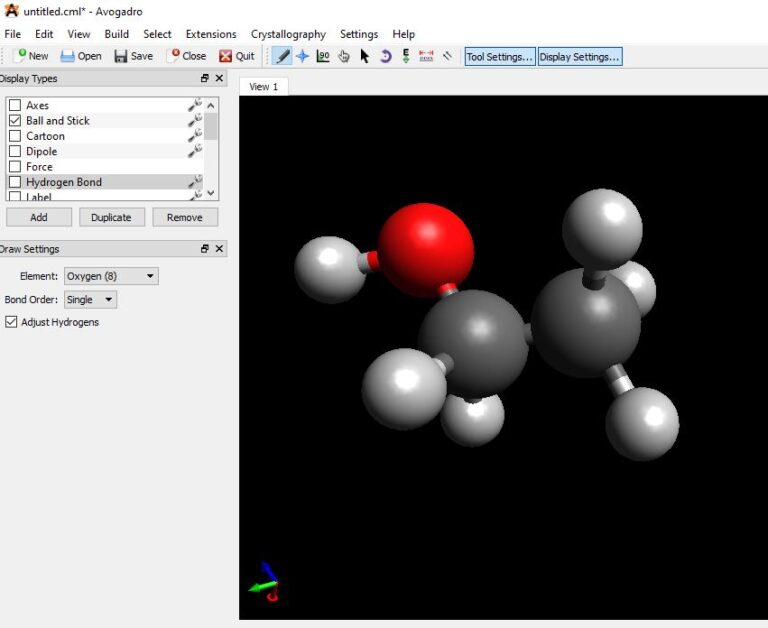Select the Draw pencil tool
This screenshot has height=628, width=768.
point(283,57)
